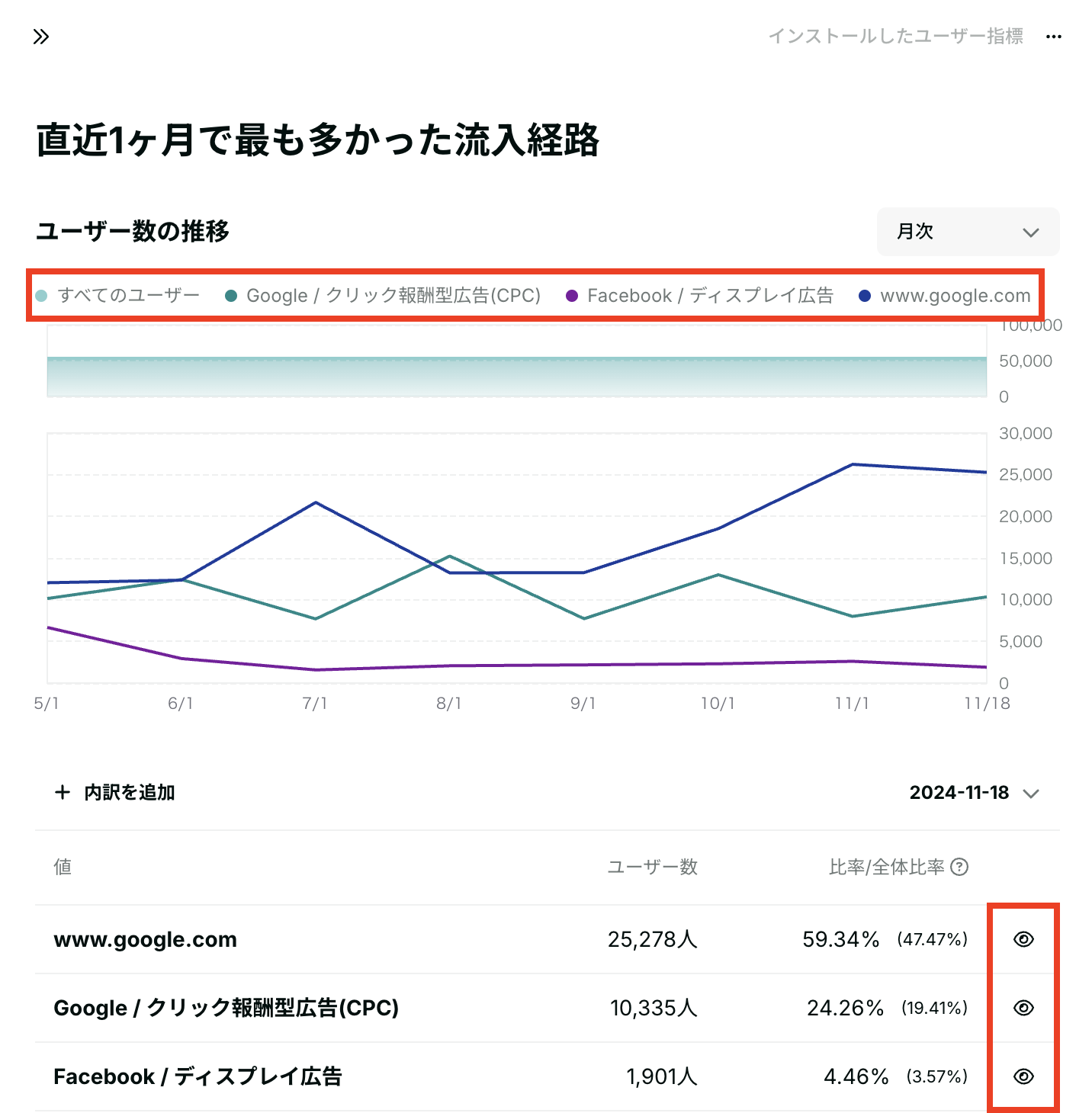Click the ユーザー数 column header
Image resolution: width=1092 pixels, height=1113 pixels.
coord(653,867)
